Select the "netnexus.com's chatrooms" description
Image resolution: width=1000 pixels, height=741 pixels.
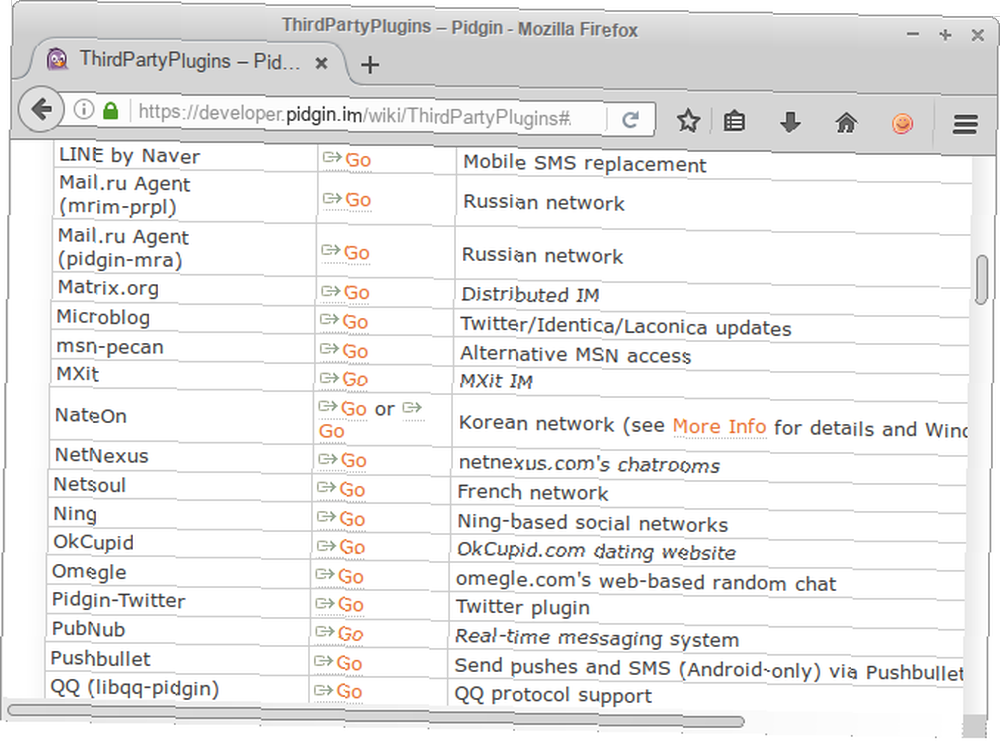(x=590, y=464)
